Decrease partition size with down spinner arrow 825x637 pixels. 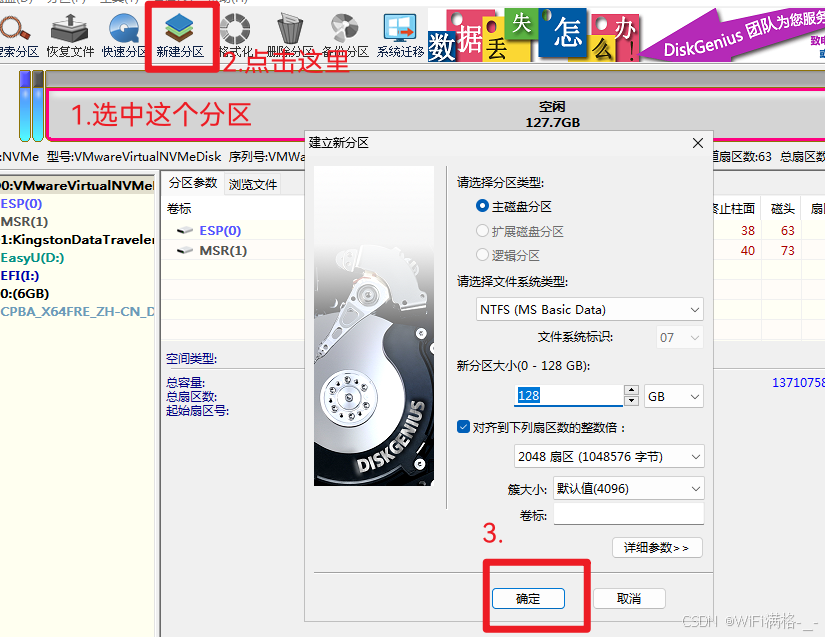pyautogui.click(x=631, y=401)
